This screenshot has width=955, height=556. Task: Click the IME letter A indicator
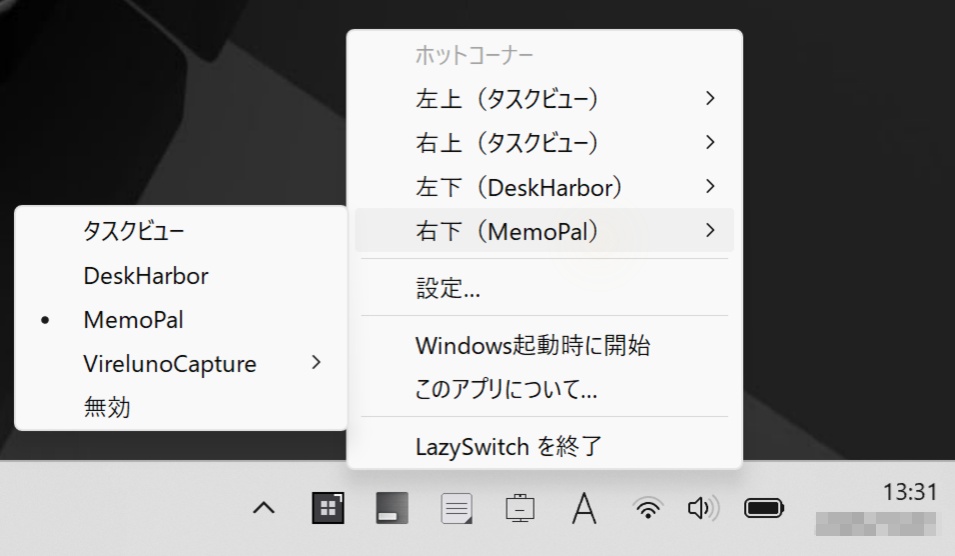(584, 508)
